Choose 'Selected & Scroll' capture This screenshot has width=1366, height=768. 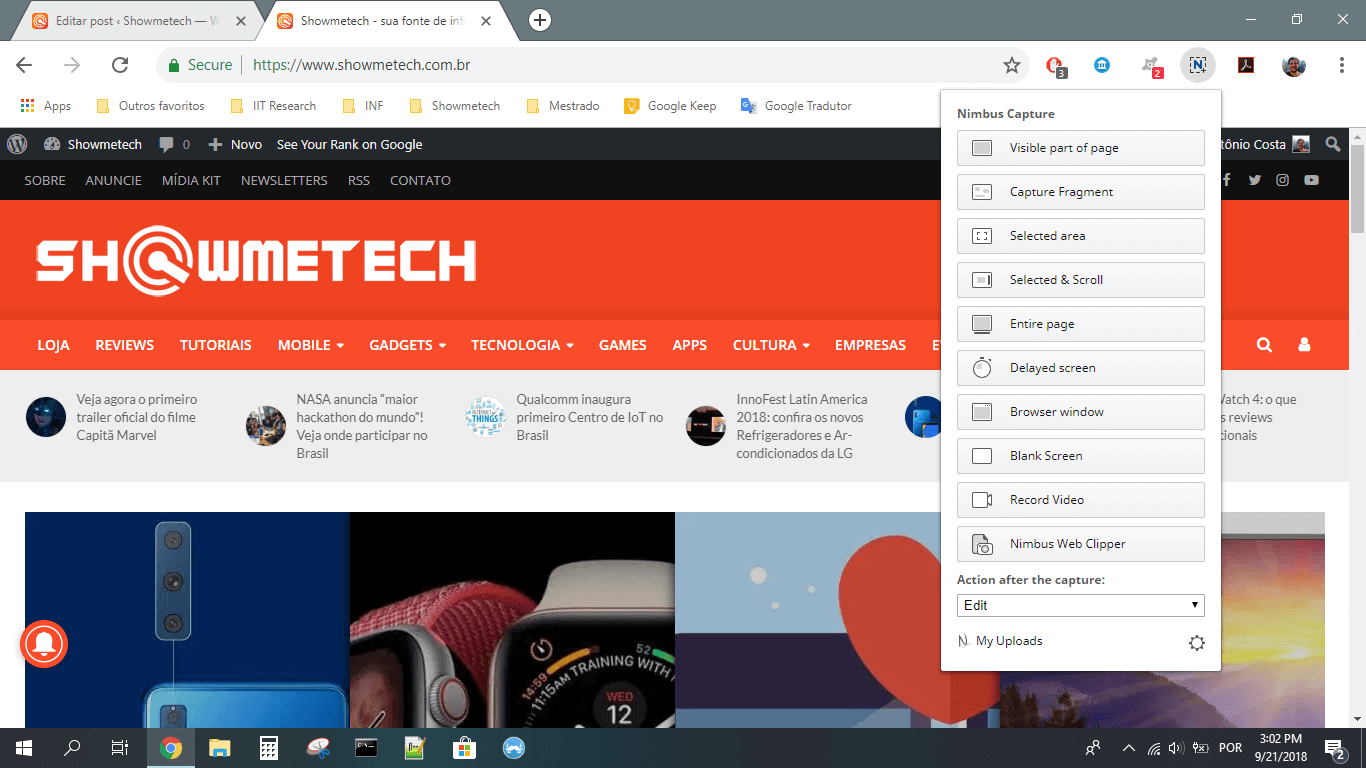tap(1081, 280)
